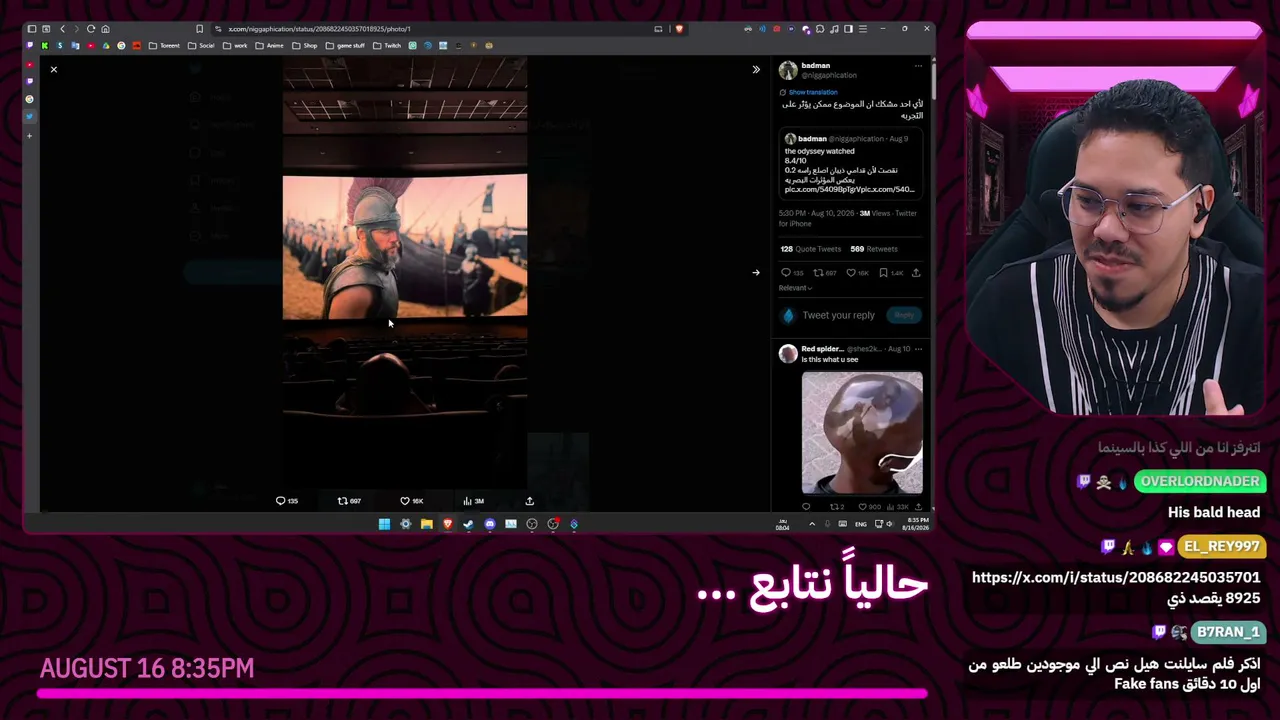
Task: Open the game stuff bookmarks folder
Action: (345, 45)
